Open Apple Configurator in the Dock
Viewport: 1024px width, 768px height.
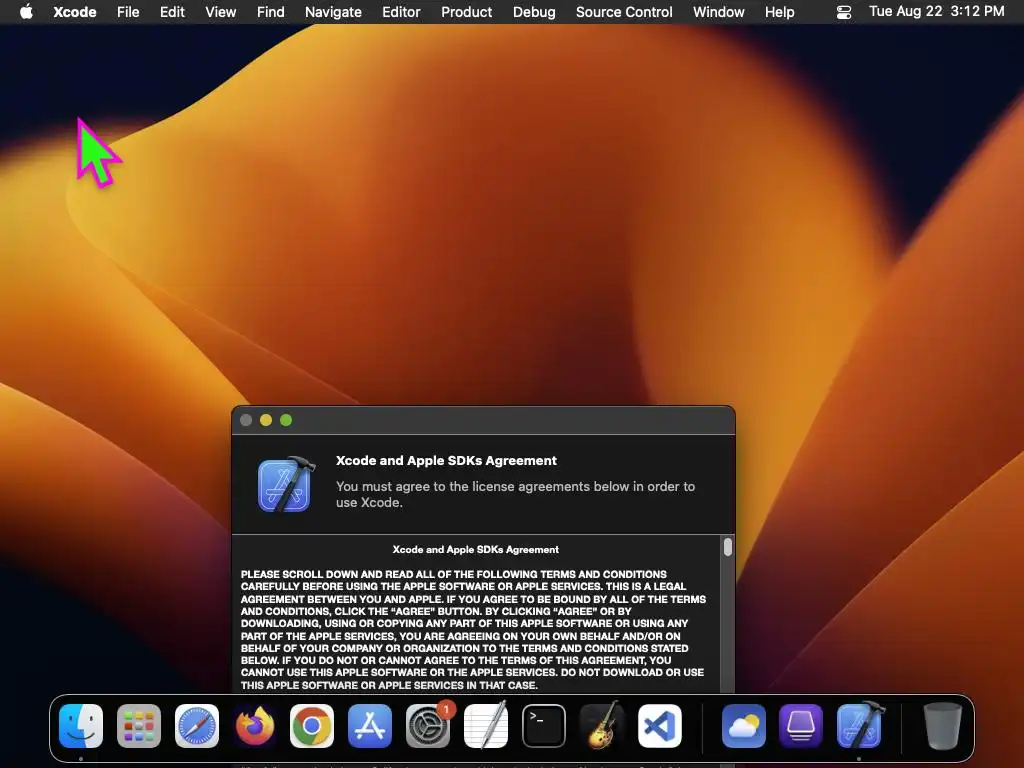801,726
